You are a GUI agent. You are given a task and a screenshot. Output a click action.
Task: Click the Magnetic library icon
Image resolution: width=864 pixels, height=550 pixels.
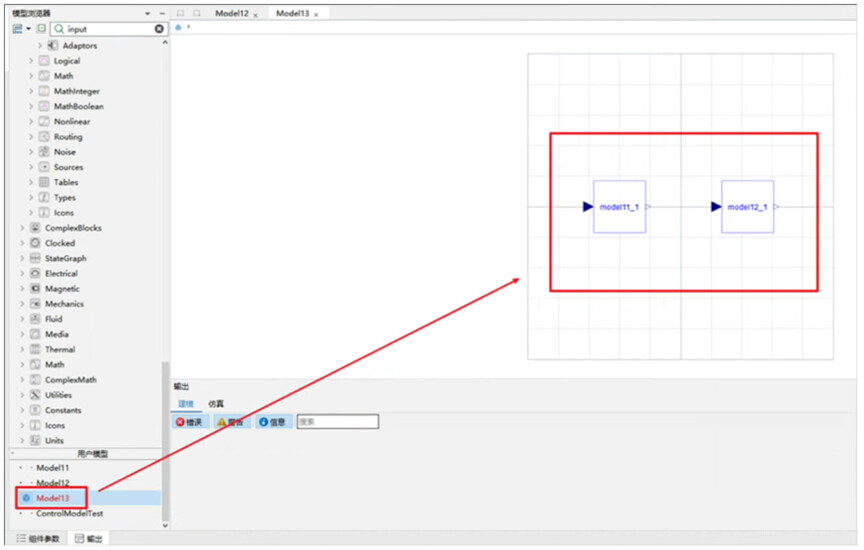point(35,288)
